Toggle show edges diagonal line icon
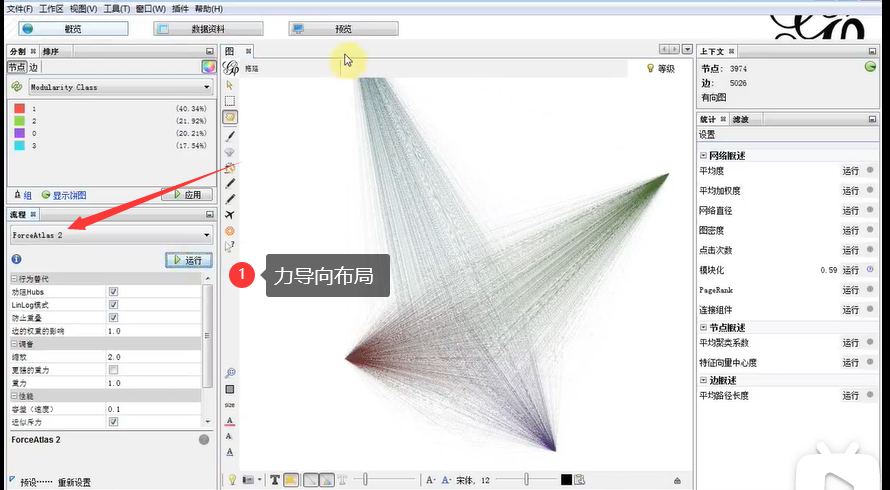The height and width of the screenshot is (490, 890). [x=310, y=480]
